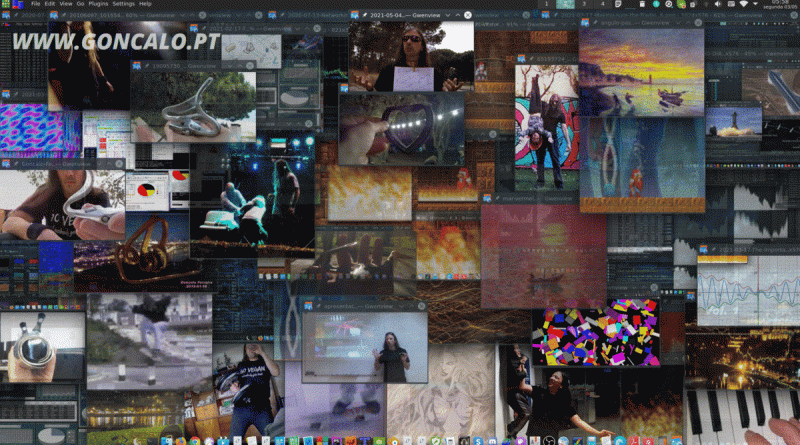Click the Go menu item
This screenshot has height=445, width=800.
click(x=79, y=4)
